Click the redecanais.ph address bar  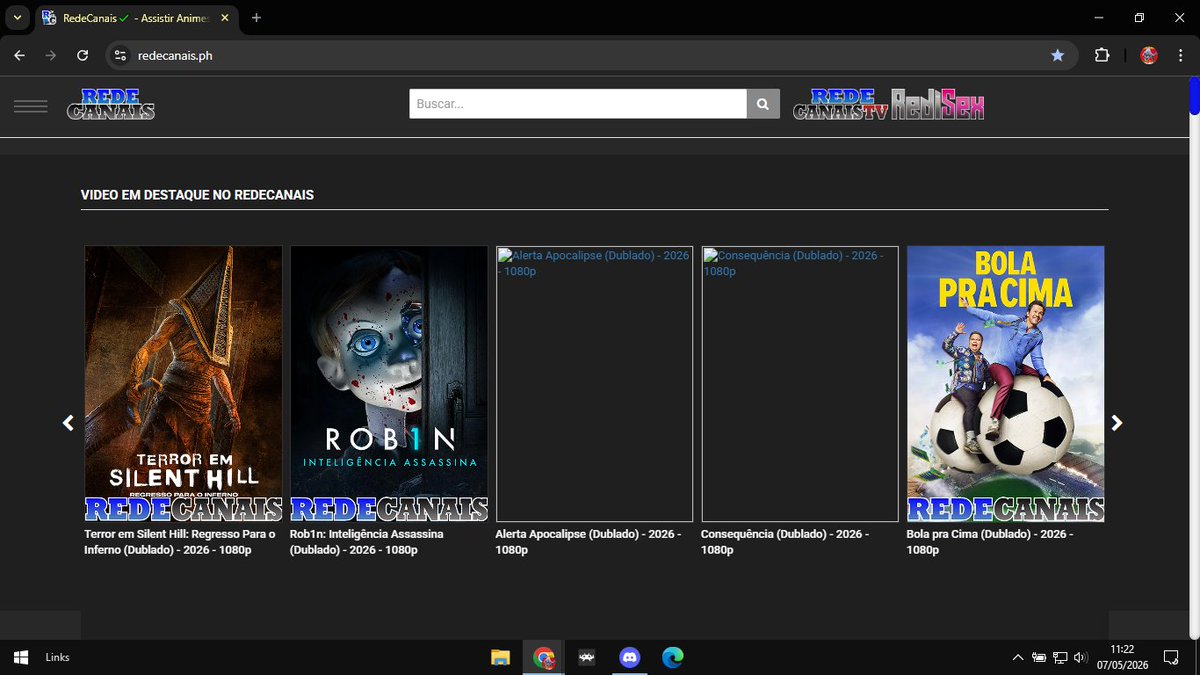pyautogui.click(x=590, y=55)
